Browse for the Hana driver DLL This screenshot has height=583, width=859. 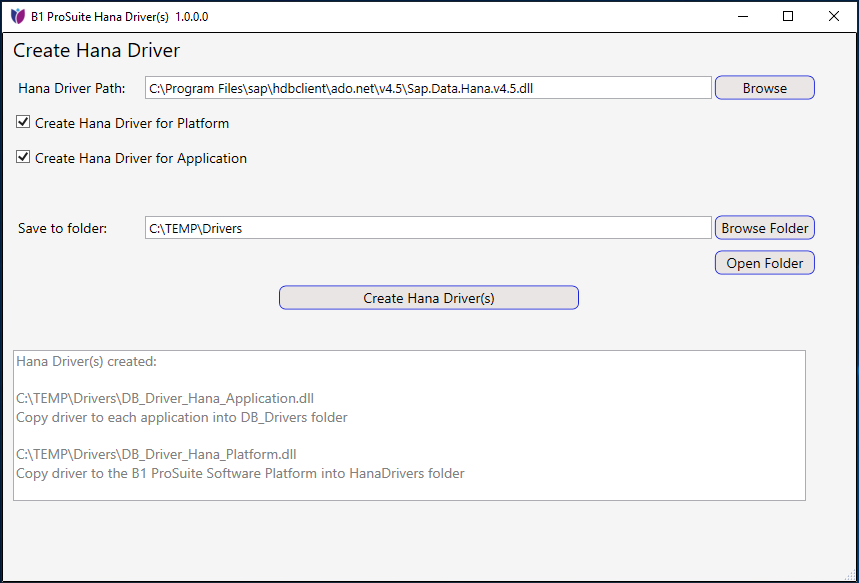(764, 88)
